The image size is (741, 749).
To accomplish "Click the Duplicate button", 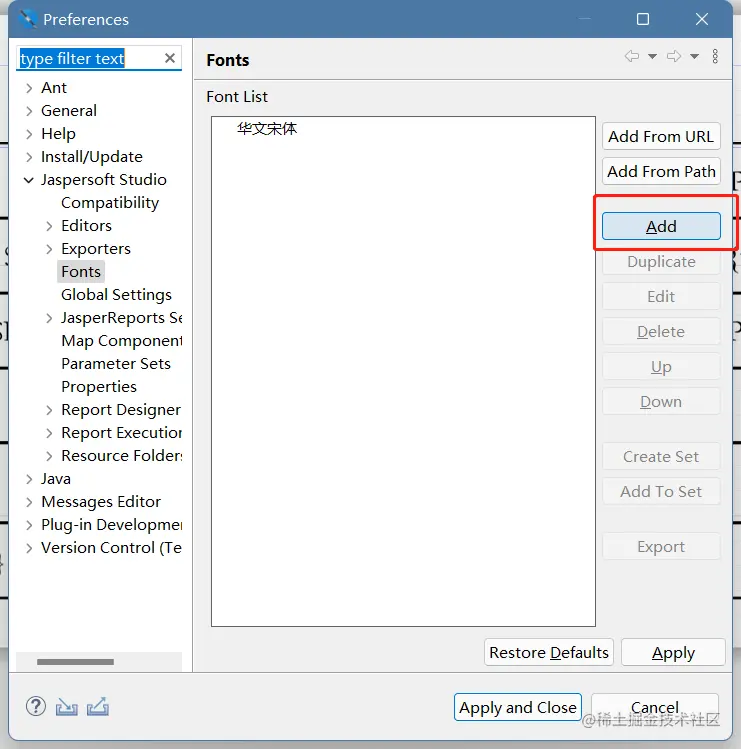I will (661, 262).
